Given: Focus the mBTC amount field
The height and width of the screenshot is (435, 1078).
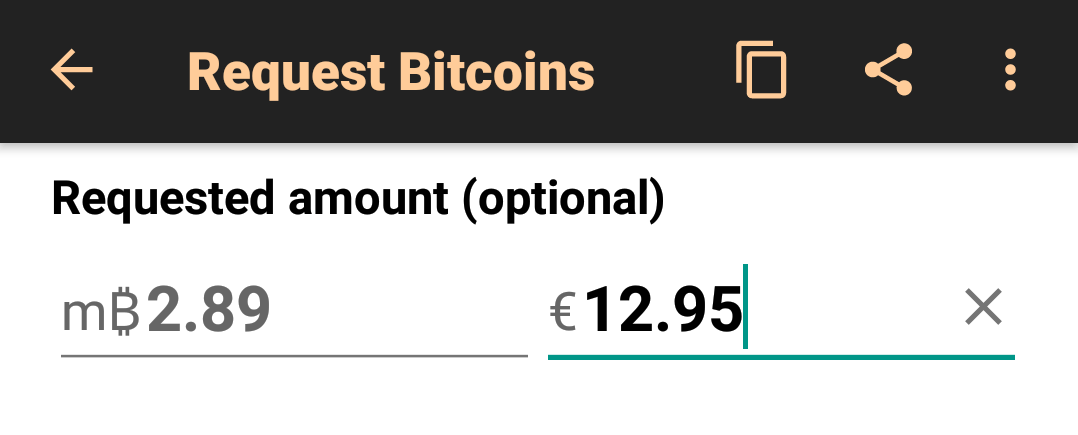Looking at the screenshot, I should 294,311.
